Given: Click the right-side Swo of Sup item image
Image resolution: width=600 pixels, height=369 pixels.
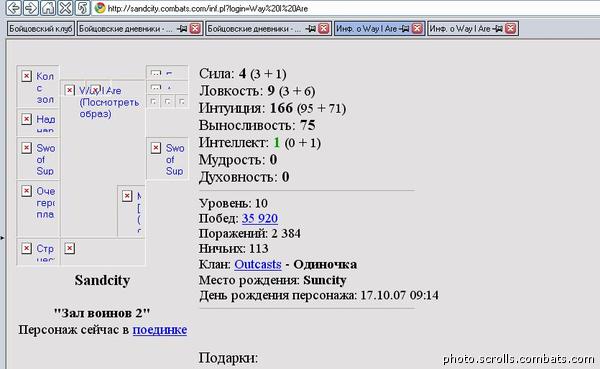Looking at the screenshot, I should 168,158.
